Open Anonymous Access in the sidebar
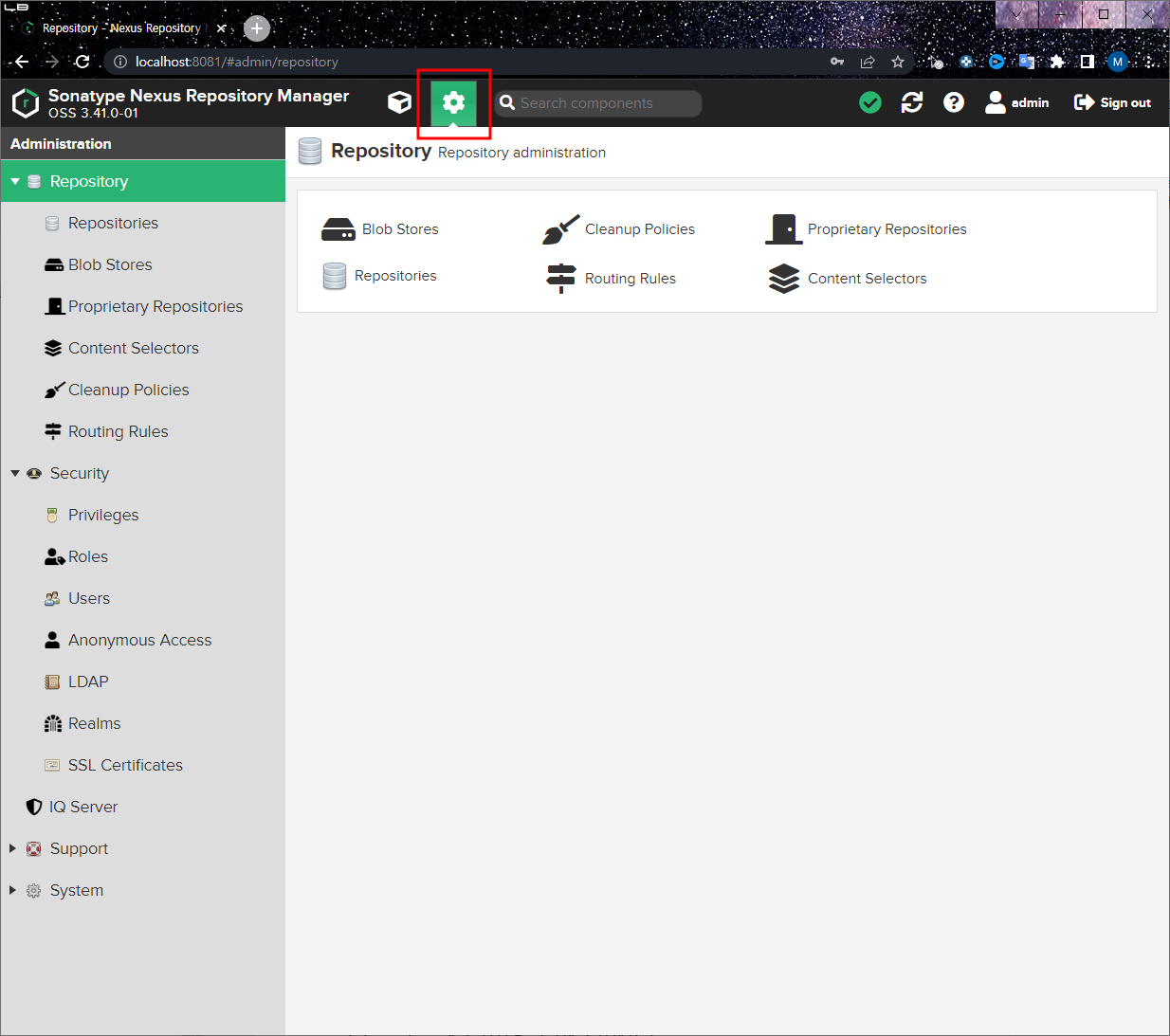The image size is (1170, 1036). pyautogui.click(x=143, y=640)
